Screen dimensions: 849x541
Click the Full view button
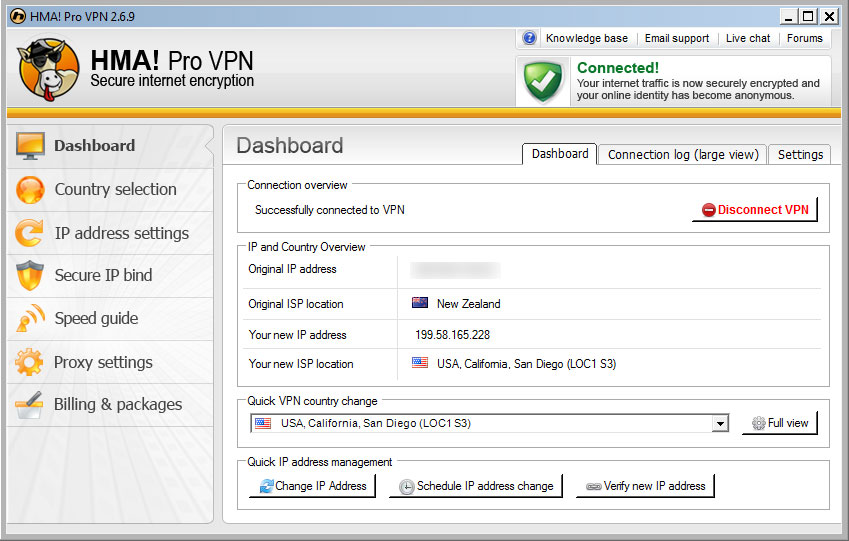pos(780,423)
